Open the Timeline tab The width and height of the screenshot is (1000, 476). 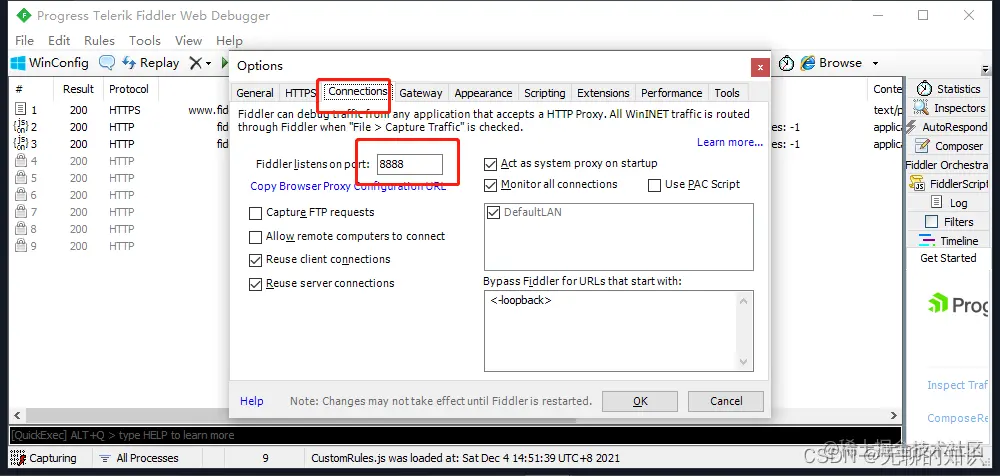coord(948,241)
